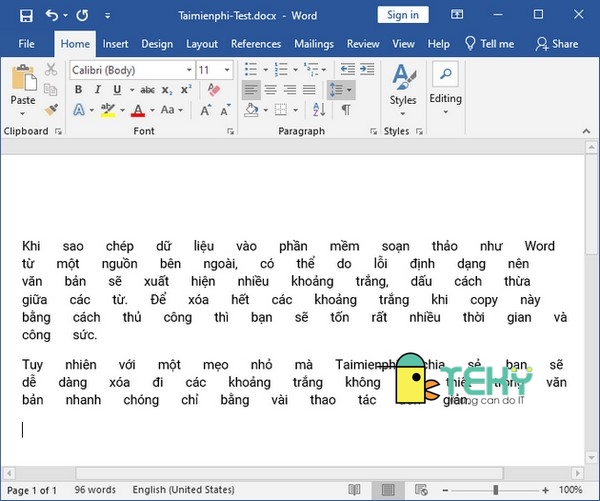
Task: Click the red Font Color button
Action: pos(138,110)
